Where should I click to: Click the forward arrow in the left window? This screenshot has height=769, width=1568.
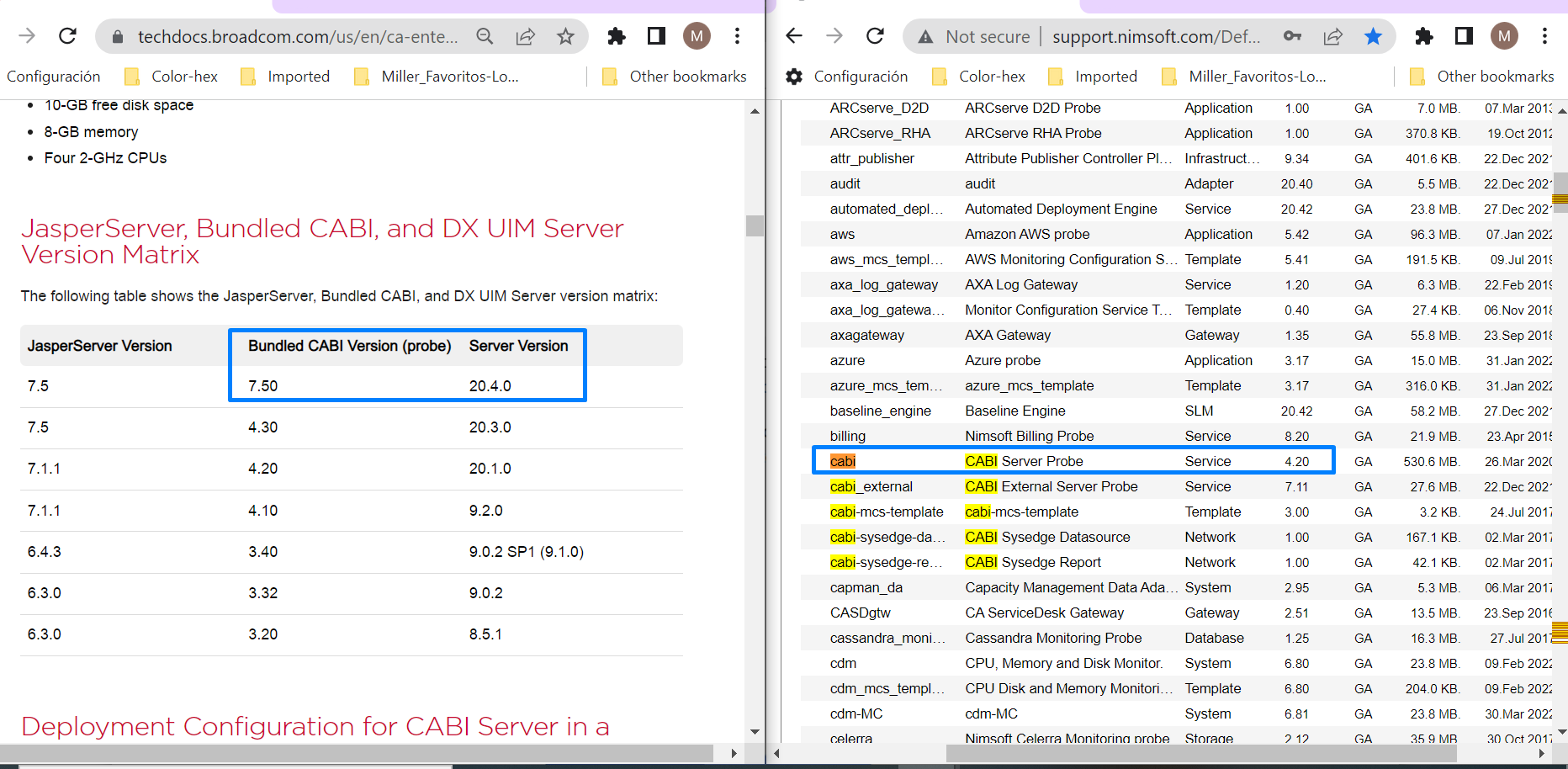click(x=25, y=35)
